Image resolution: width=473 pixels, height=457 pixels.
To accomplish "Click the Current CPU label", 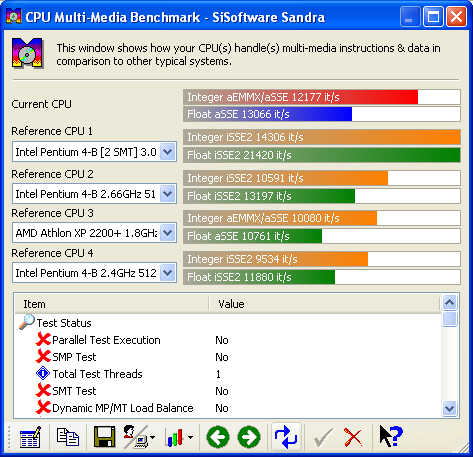I will point(41,104).
